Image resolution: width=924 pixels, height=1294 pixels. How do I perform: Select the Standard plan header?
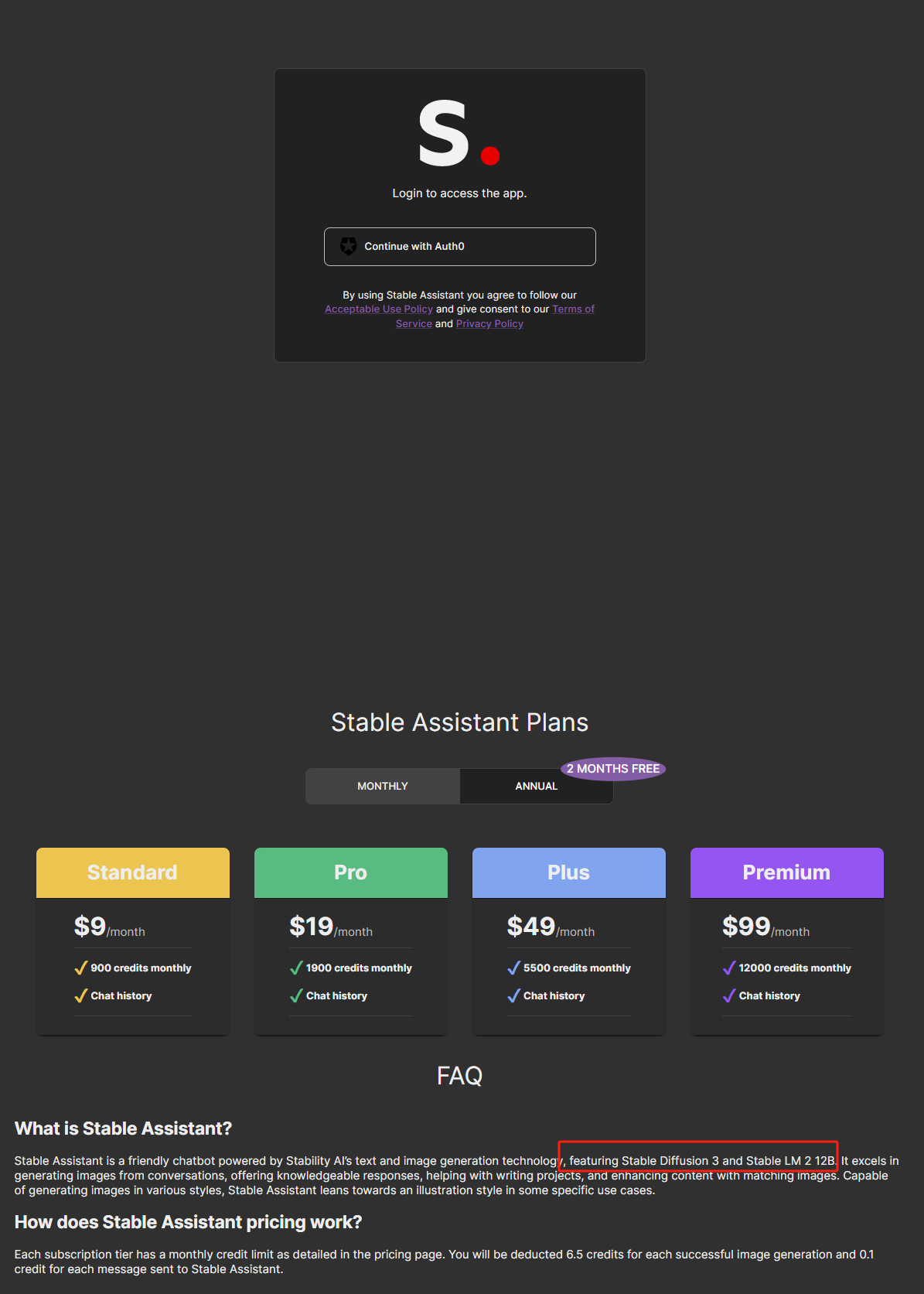coord(133,872)
